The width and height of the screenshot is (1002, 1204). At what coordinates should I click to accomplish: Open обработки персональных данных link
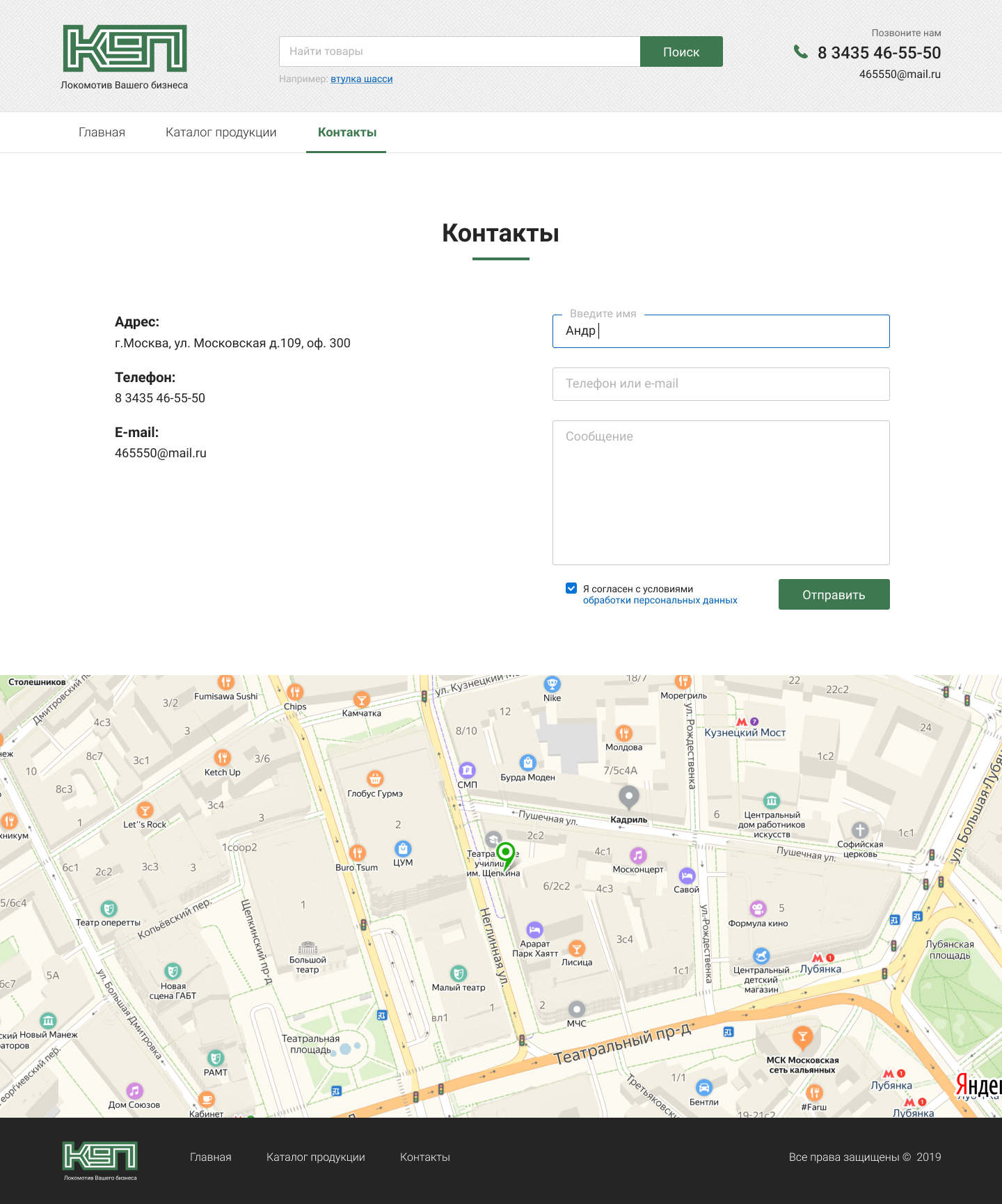click(x=660, y=600)
